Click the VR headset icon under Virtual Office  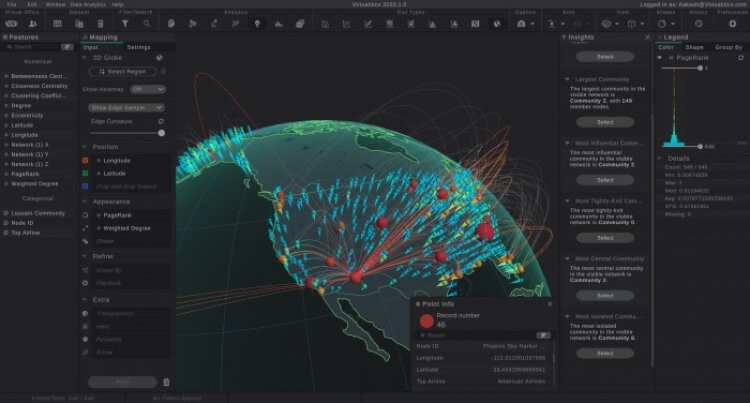pos(11,23)
